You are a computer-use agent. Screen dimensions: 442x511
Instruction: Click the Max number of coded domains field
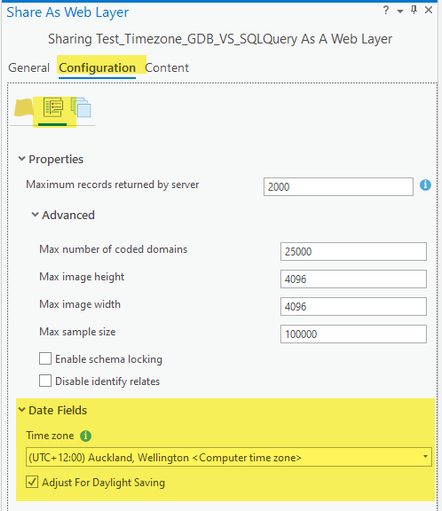[353, 252]
